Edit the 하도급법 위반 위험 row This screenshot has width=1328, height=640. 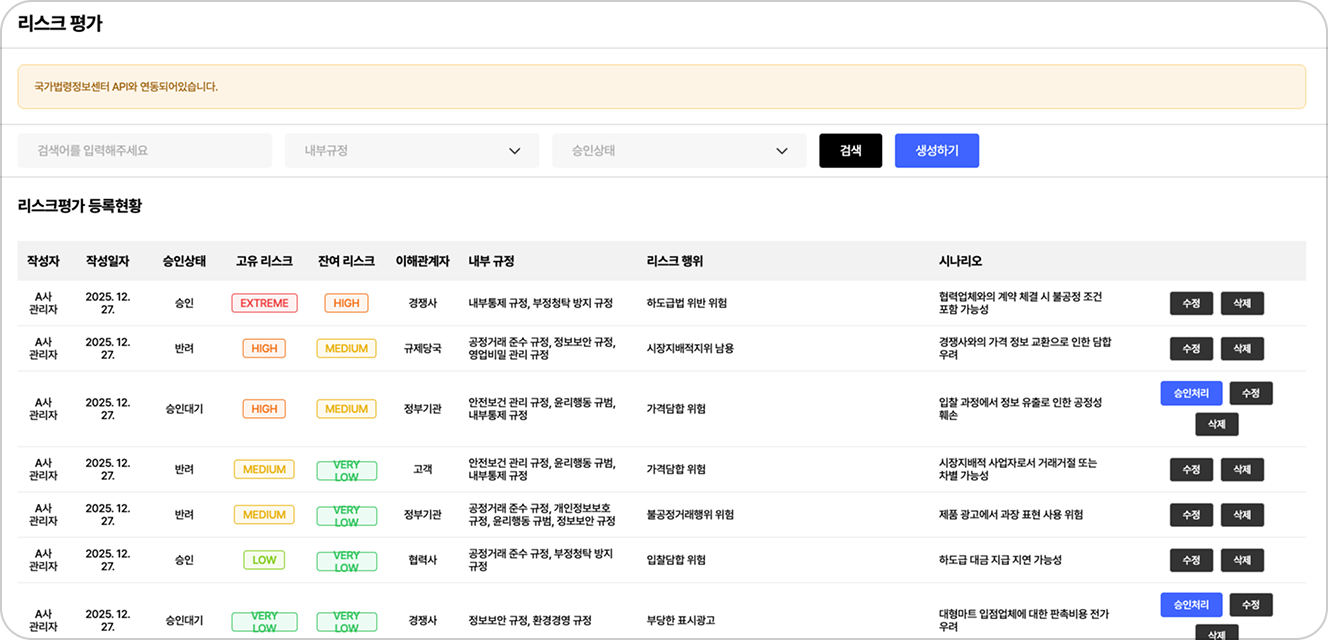pos(1191,304)
